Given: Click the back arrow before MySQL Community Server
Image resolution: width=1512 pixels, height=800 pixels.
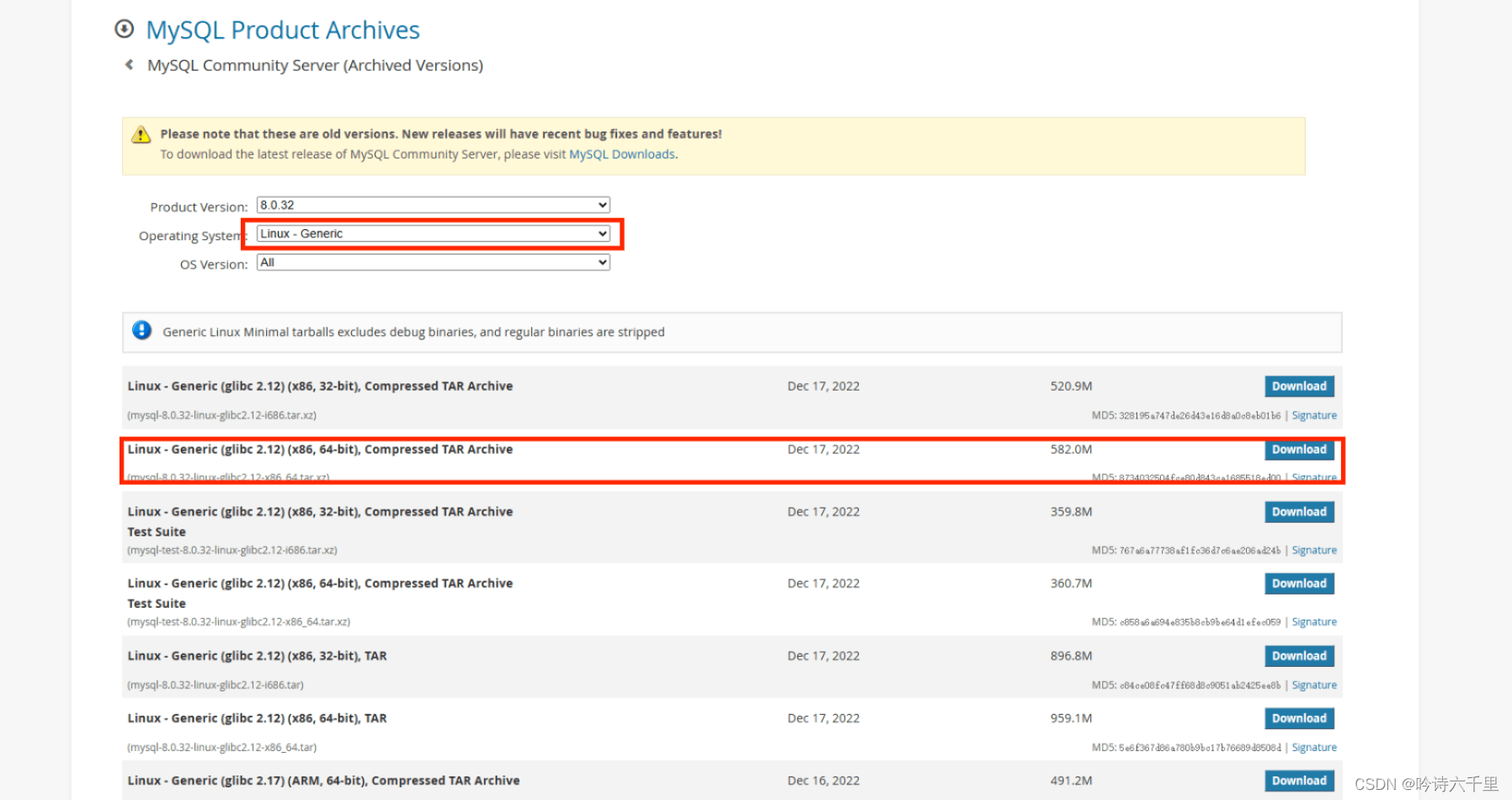Looking at the screenshot, I should click(x=129, y=65).
